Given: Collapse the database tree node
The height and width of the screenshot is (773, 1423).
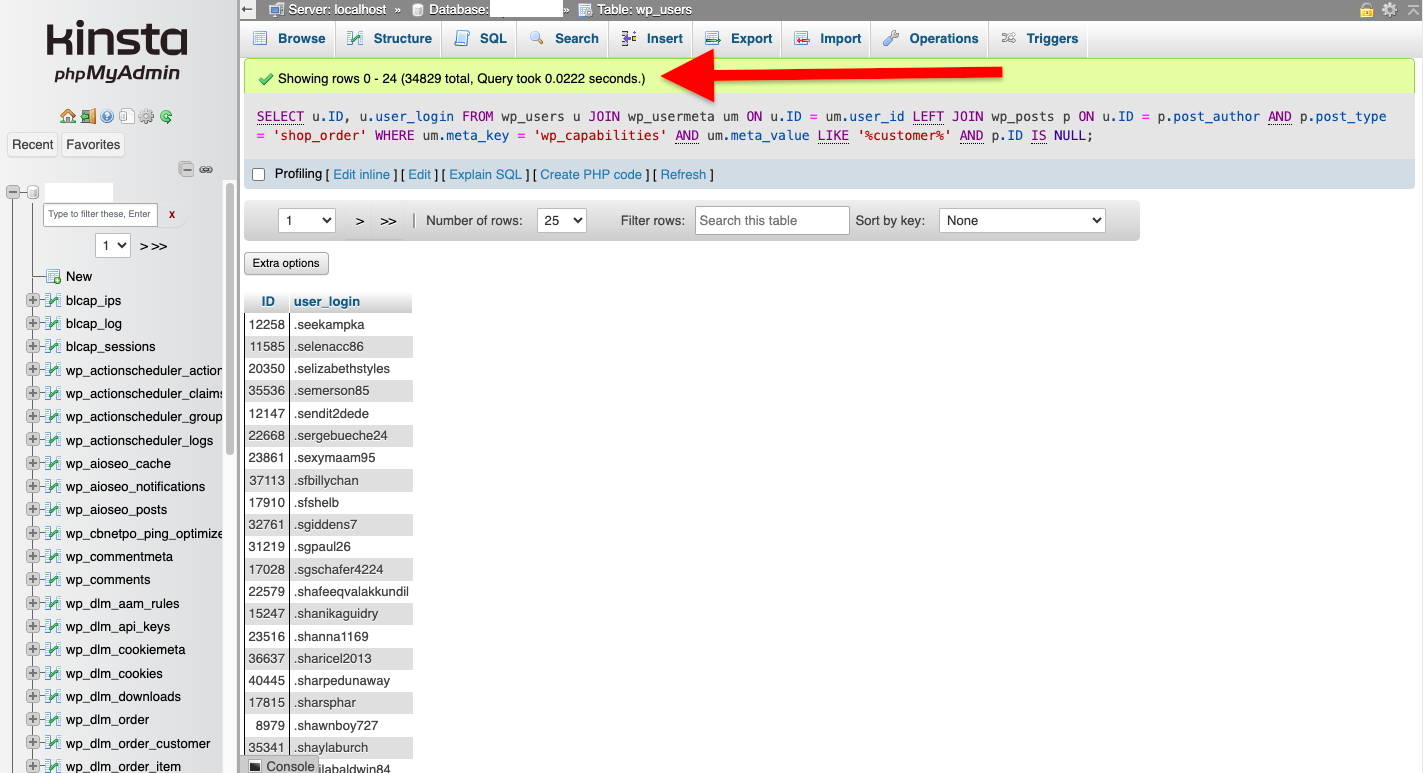Looking at the screenshot, I should (x=14, y=192).
